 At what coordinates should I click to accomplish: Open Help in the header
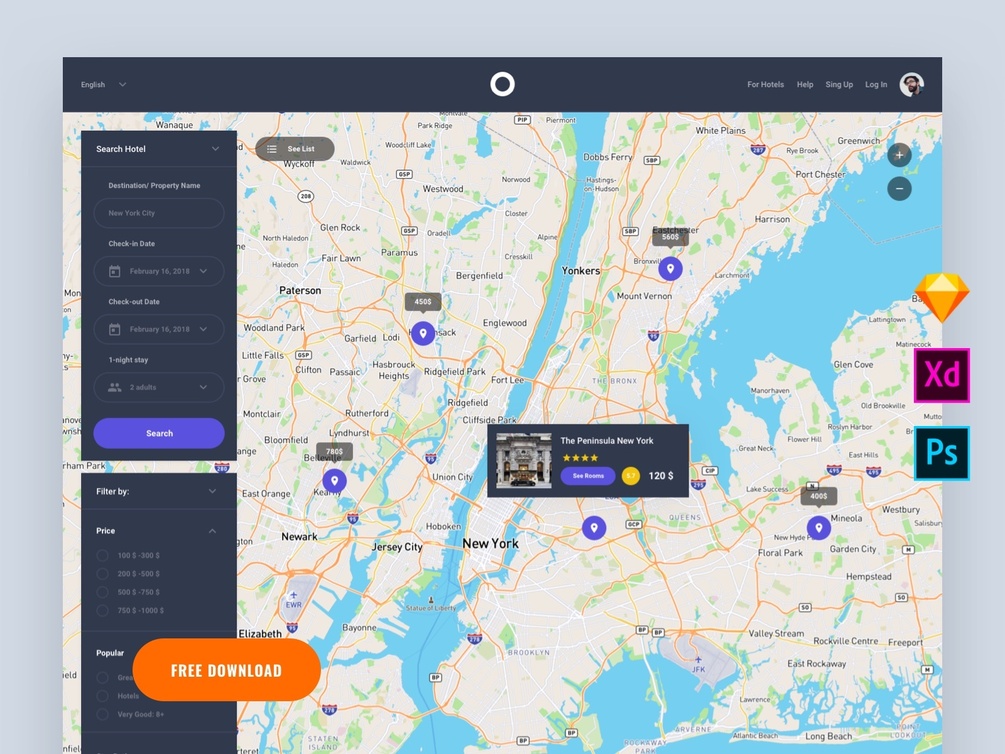(805, 85)
